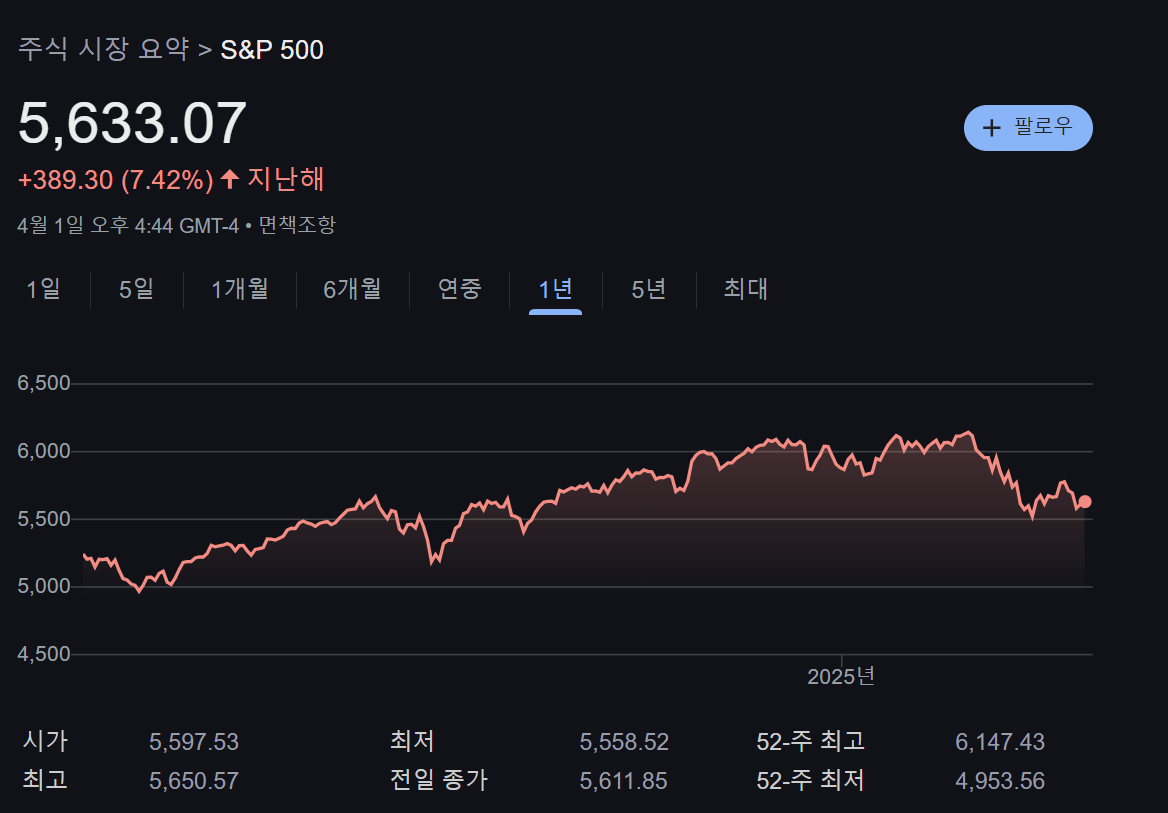This screenshot has width=1168, height=813.
Task: Click the 최저 label above 전일 종가
Action: [413, 741]
